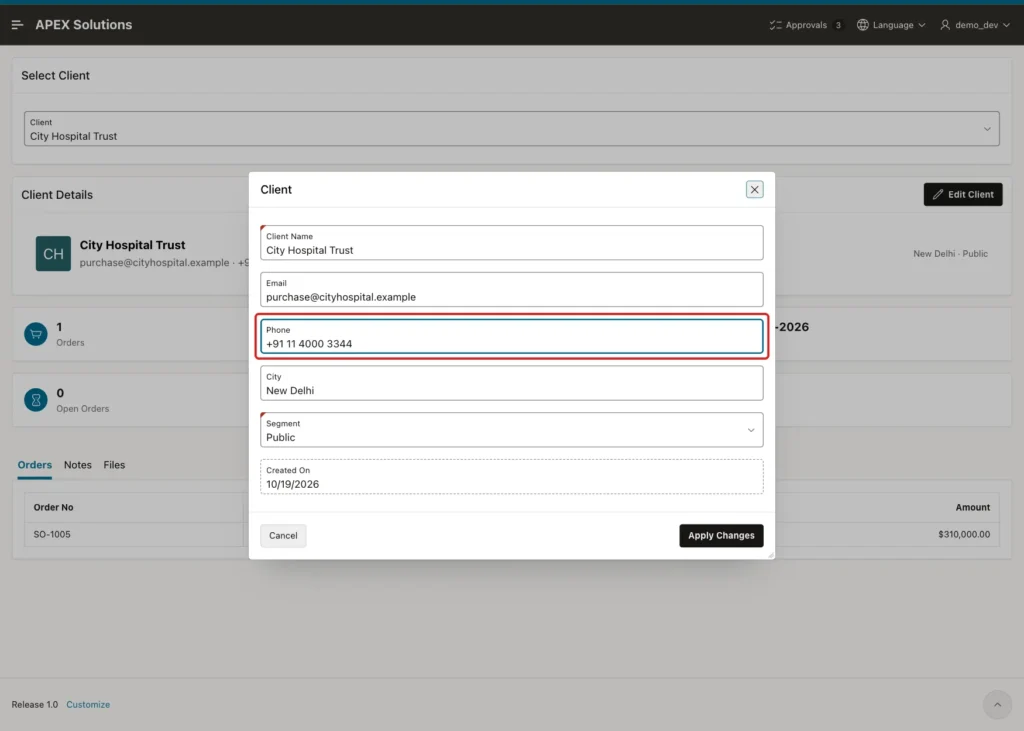Click the CH client initials avatar

point(53,253)
